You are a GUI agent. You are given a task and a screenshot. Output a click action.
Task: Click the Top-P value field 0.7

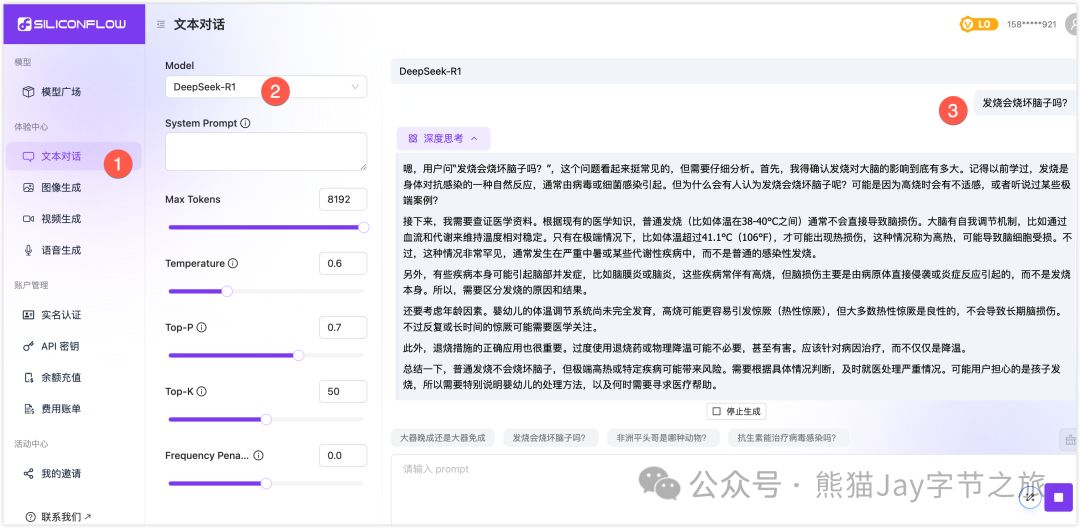(x=343, y=328)
